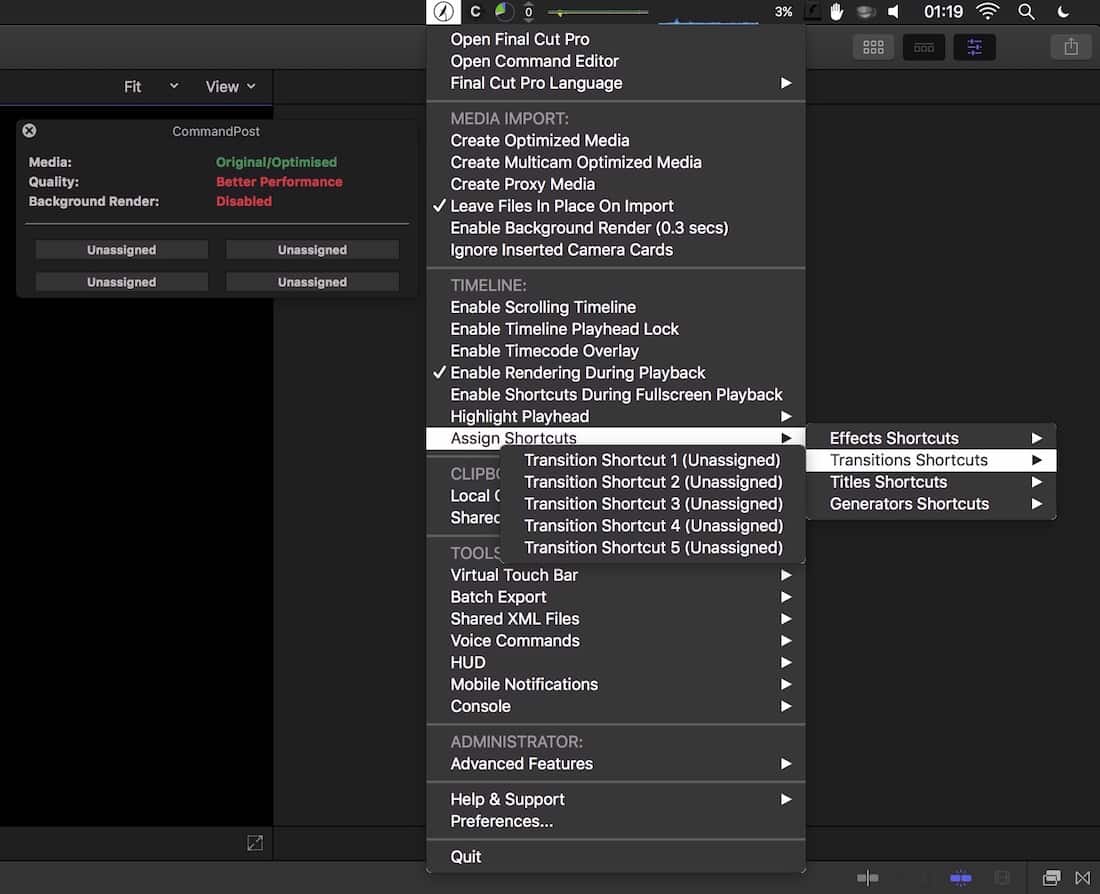Open the Fit zoom dropdown

click(x=151, y=86)
